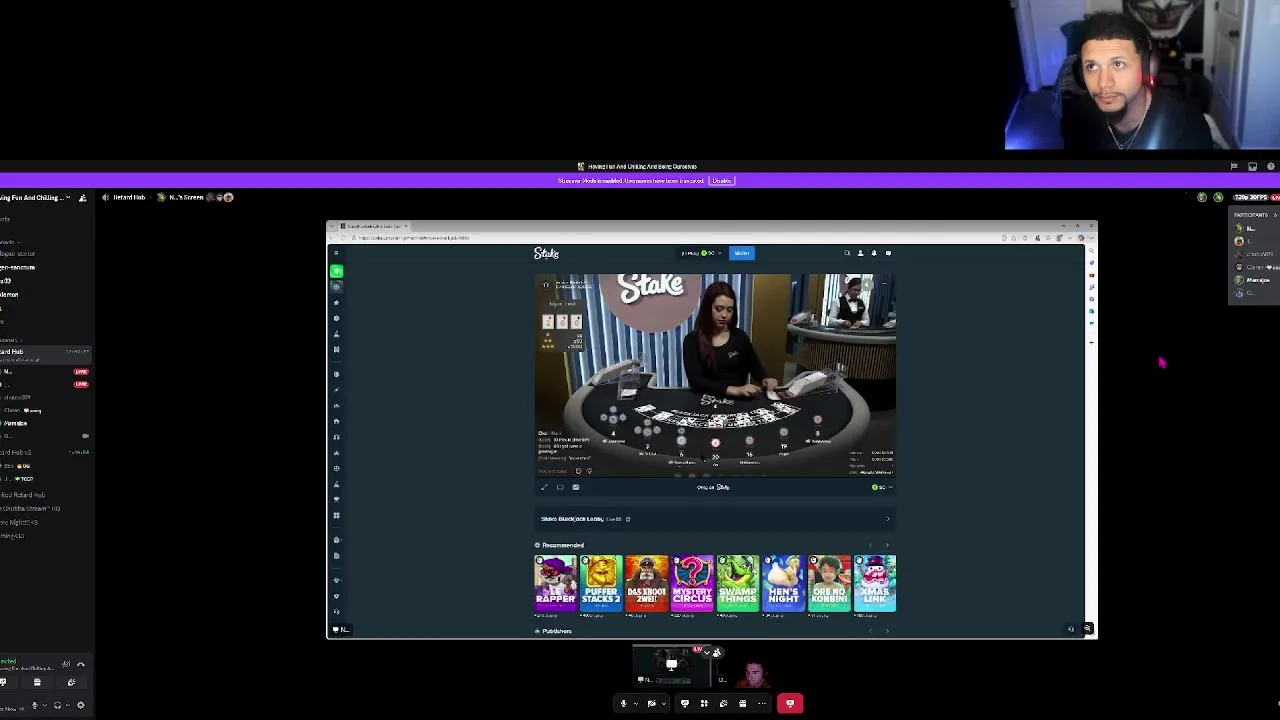Toggle noise suppression icon in voice panel
This screenshot has width=1280, height=720.
[66, 664]
